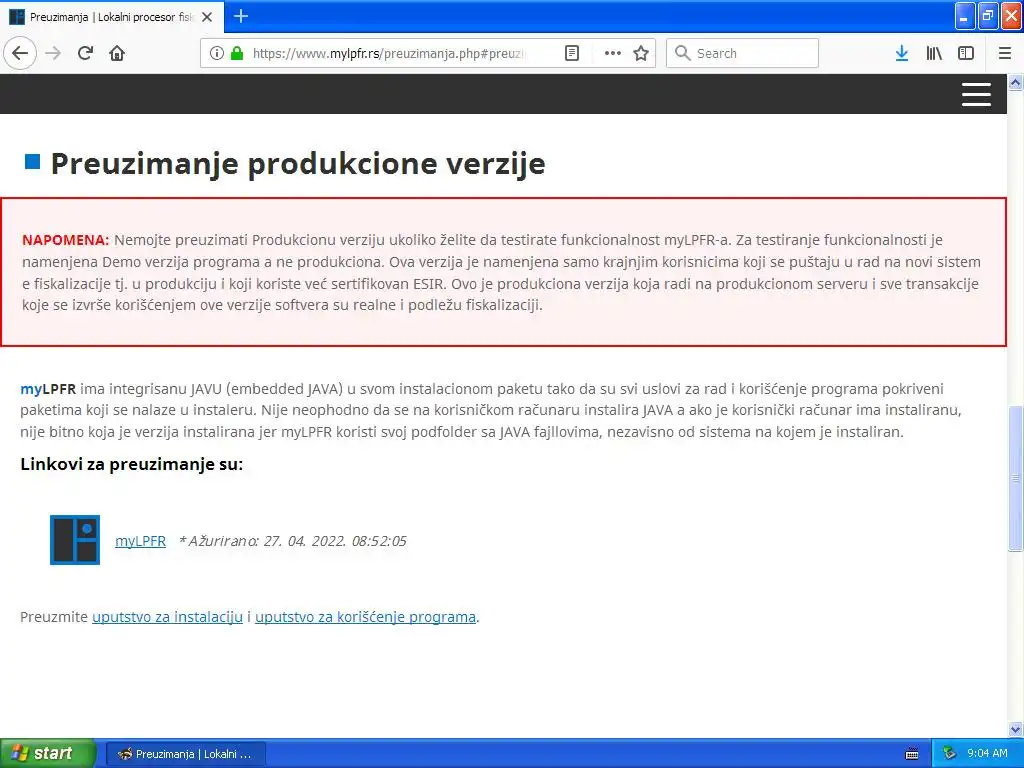Click the 'Ažurirano: 27. 04. 2022.' timestamp
The width and height of the screenshot is (1024, 768).
(x=293, y=541)
